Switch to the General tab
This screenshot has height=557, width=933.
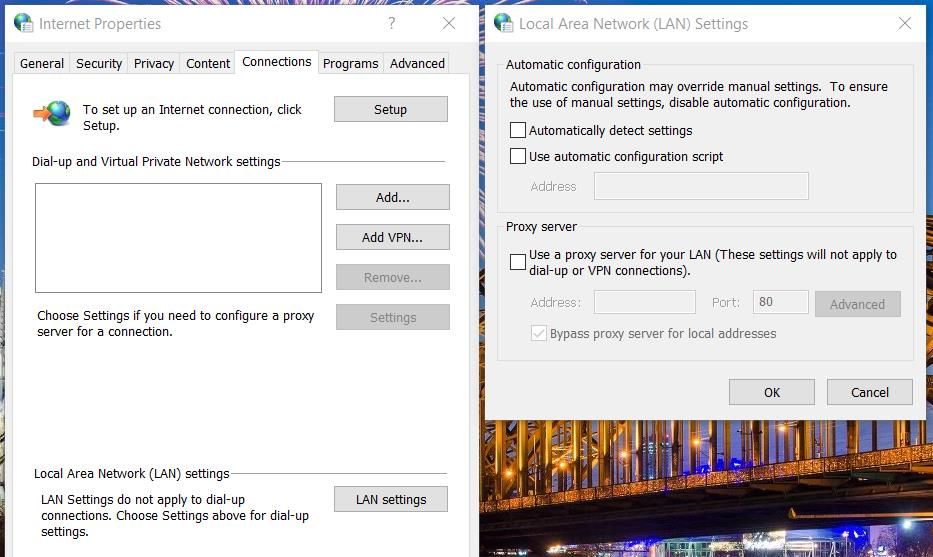42,64
